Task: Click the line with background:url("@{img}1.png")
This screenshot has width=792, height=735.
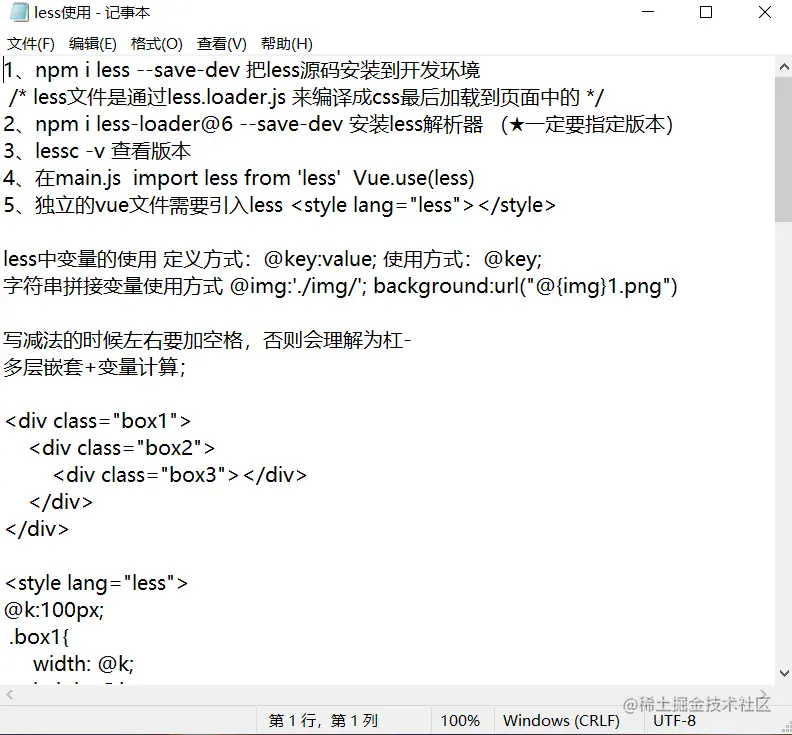Action: point(340,286)
